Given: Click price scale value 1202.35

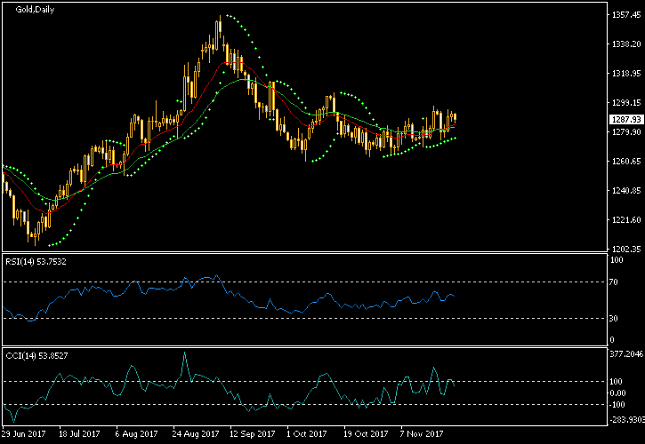Looking at the screenshot, I should (626, 249).
